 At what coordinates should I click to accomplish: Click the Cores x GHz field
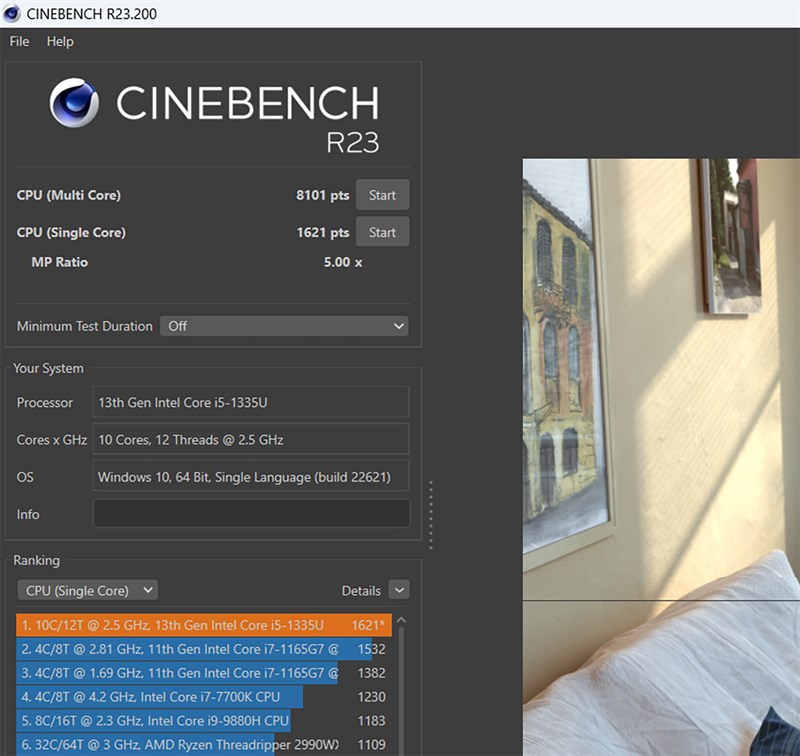(251, 439)
